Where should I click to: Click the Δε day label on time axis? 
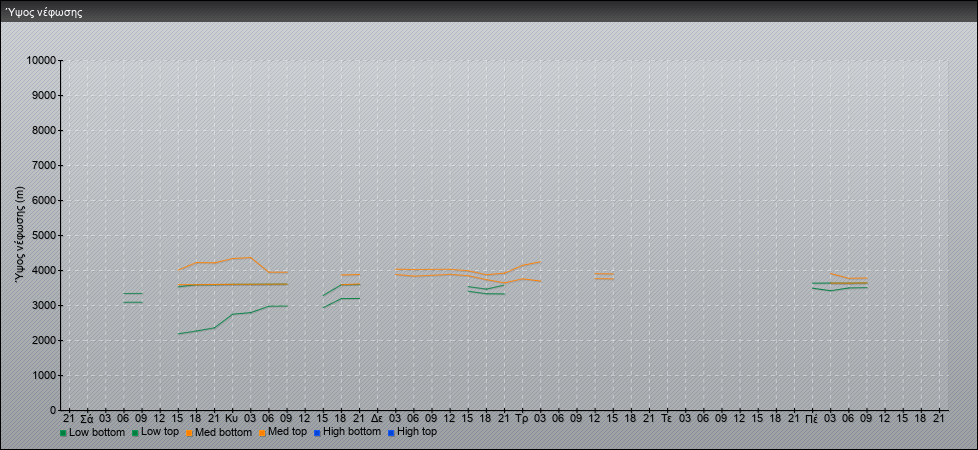click(377, 419)
